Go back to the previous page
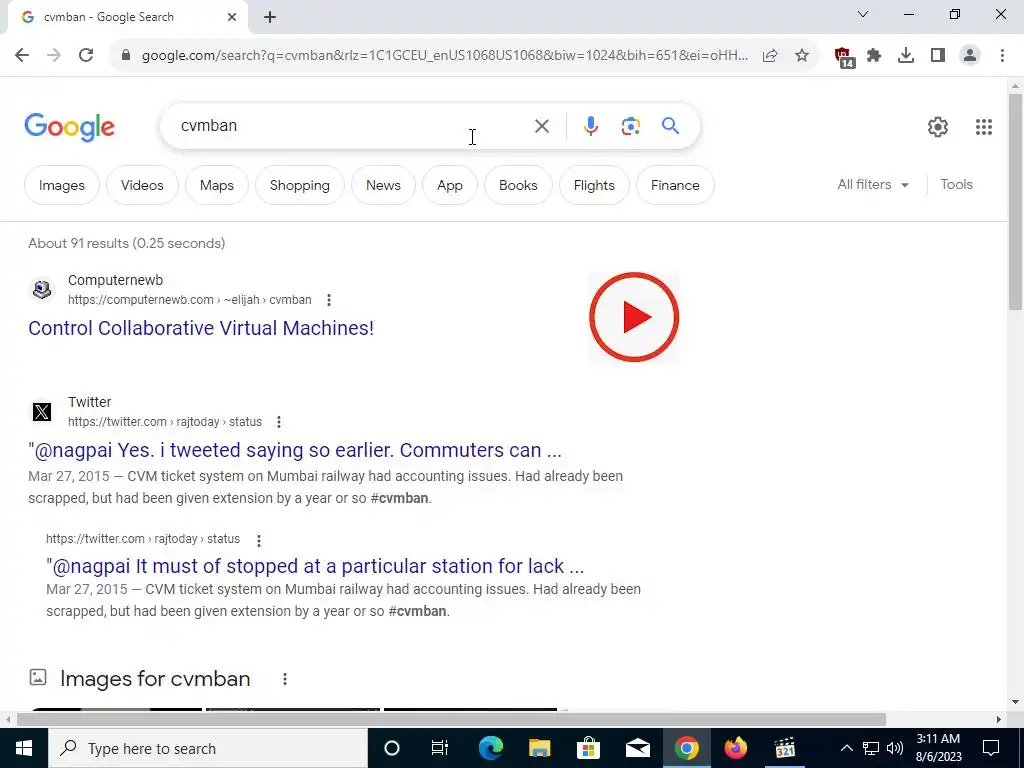 point(22,55)
